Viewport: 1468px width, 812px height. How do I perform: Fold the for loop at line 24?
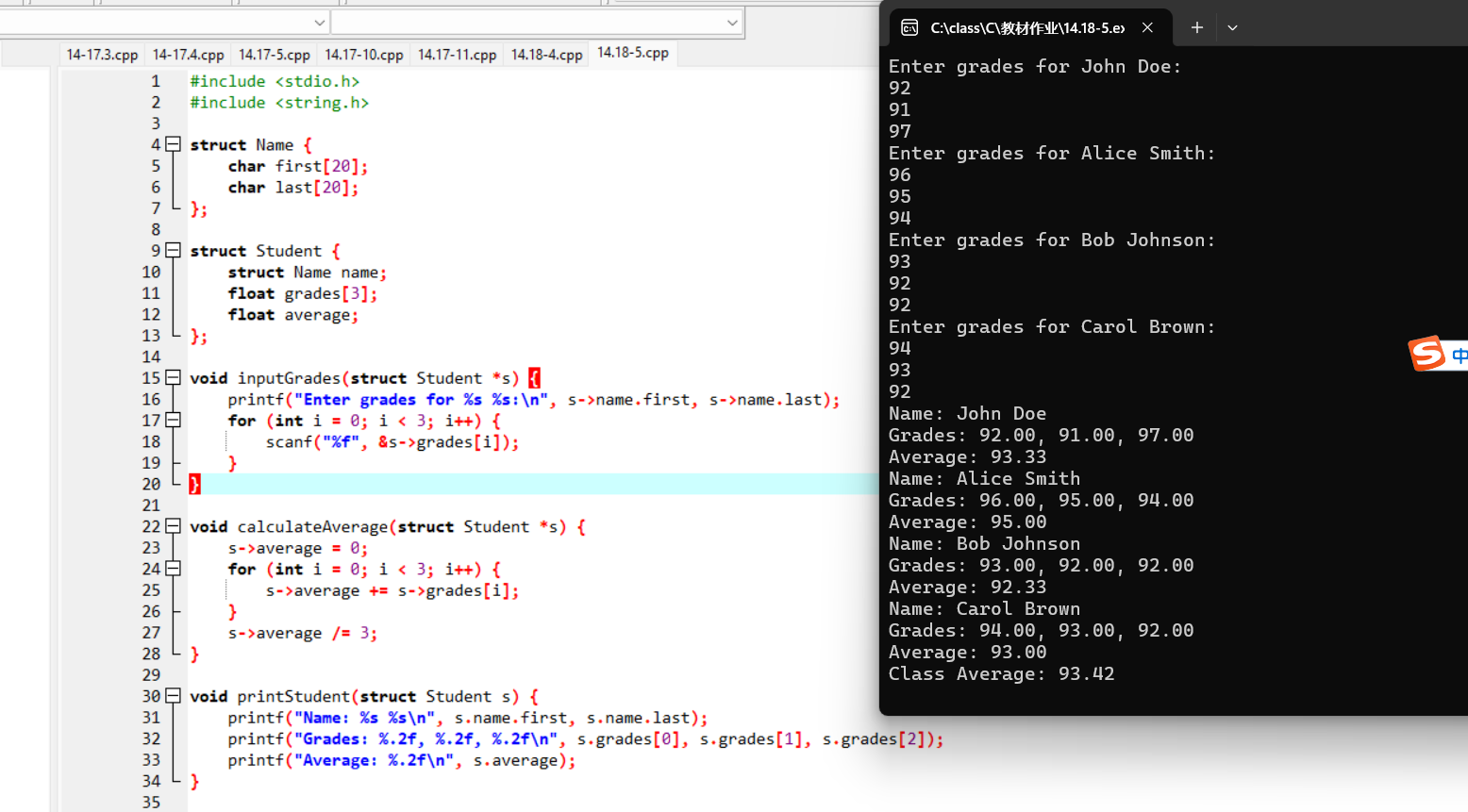[x=173, y=569]
